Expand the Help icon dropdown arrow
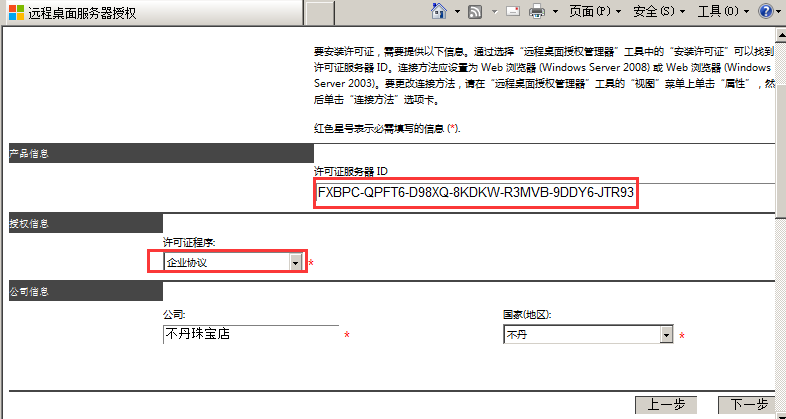This screenshot has width=786, height=419. pyautogui.click(x=780, y=12)
